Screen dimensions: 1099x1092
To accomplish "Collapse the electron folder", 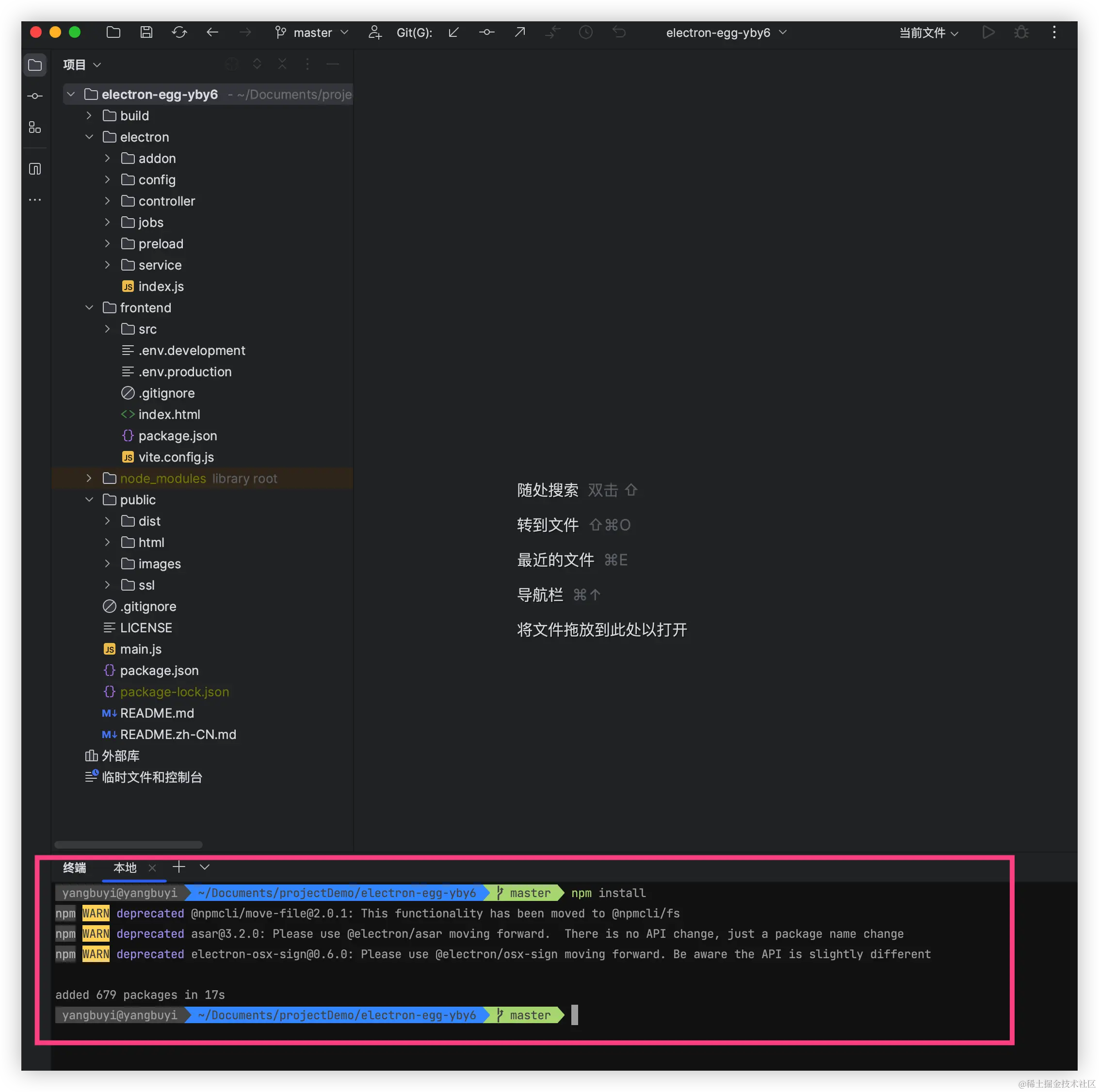I will (x=89, y=137).
